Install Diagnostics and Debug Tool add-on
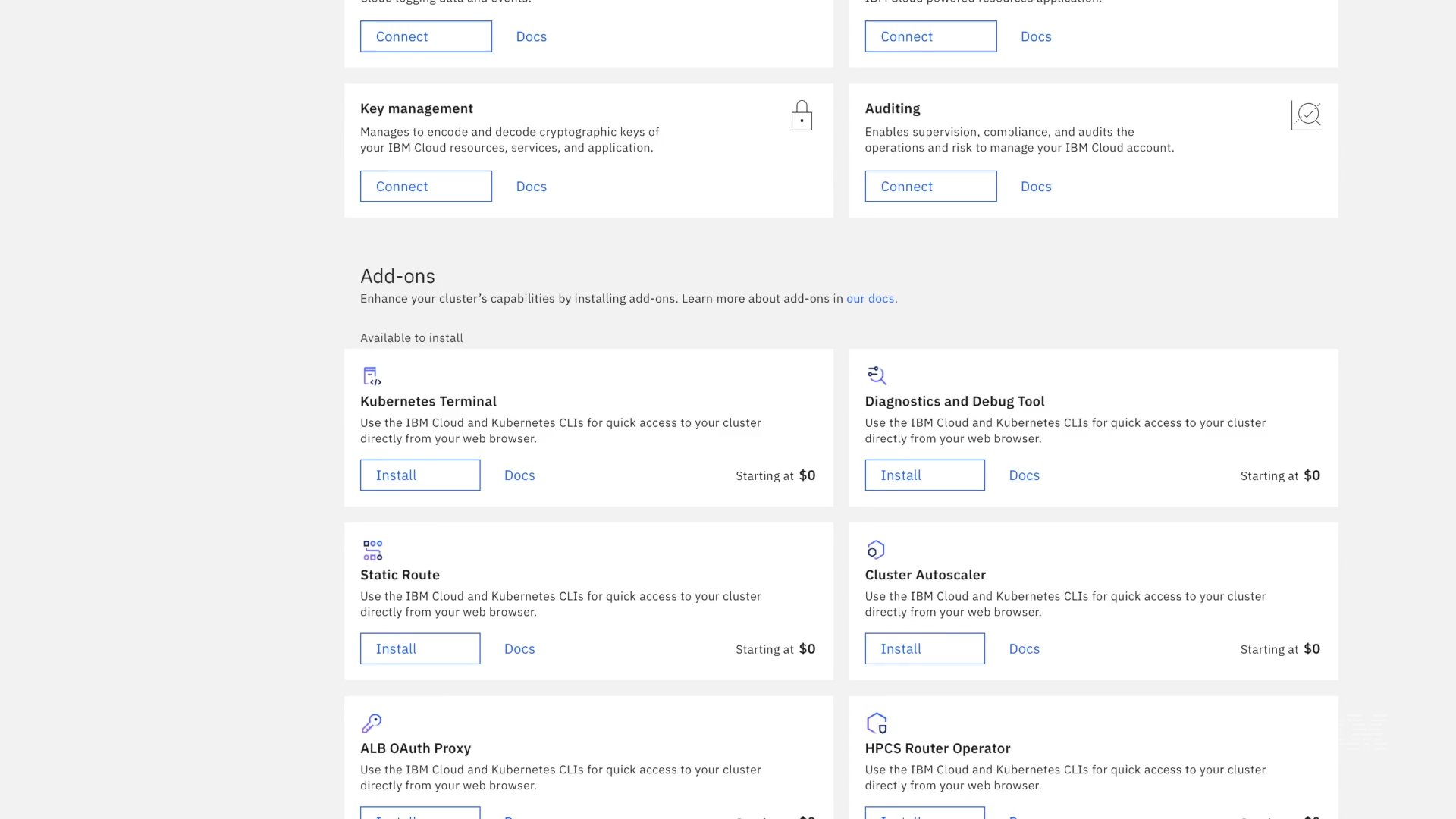This screenshot has width=1456, height=819. pos(925,475)
